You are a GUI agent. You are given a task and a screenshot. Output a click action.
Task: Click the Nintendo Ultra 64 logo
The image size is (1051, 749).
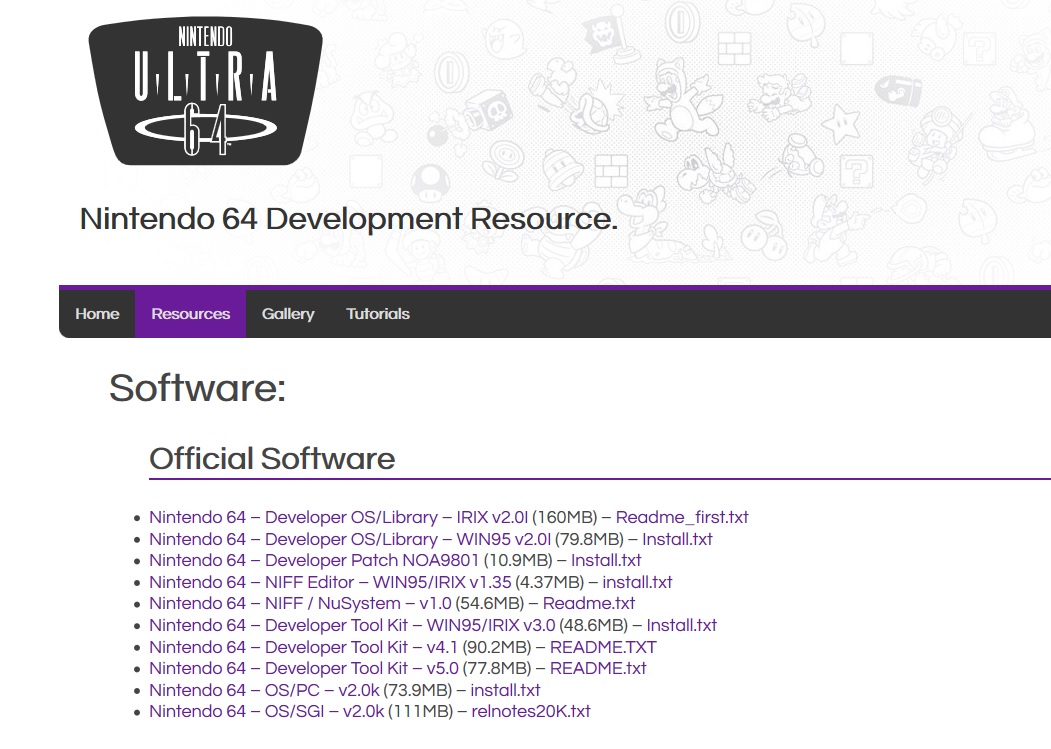[x=205, y=91]
